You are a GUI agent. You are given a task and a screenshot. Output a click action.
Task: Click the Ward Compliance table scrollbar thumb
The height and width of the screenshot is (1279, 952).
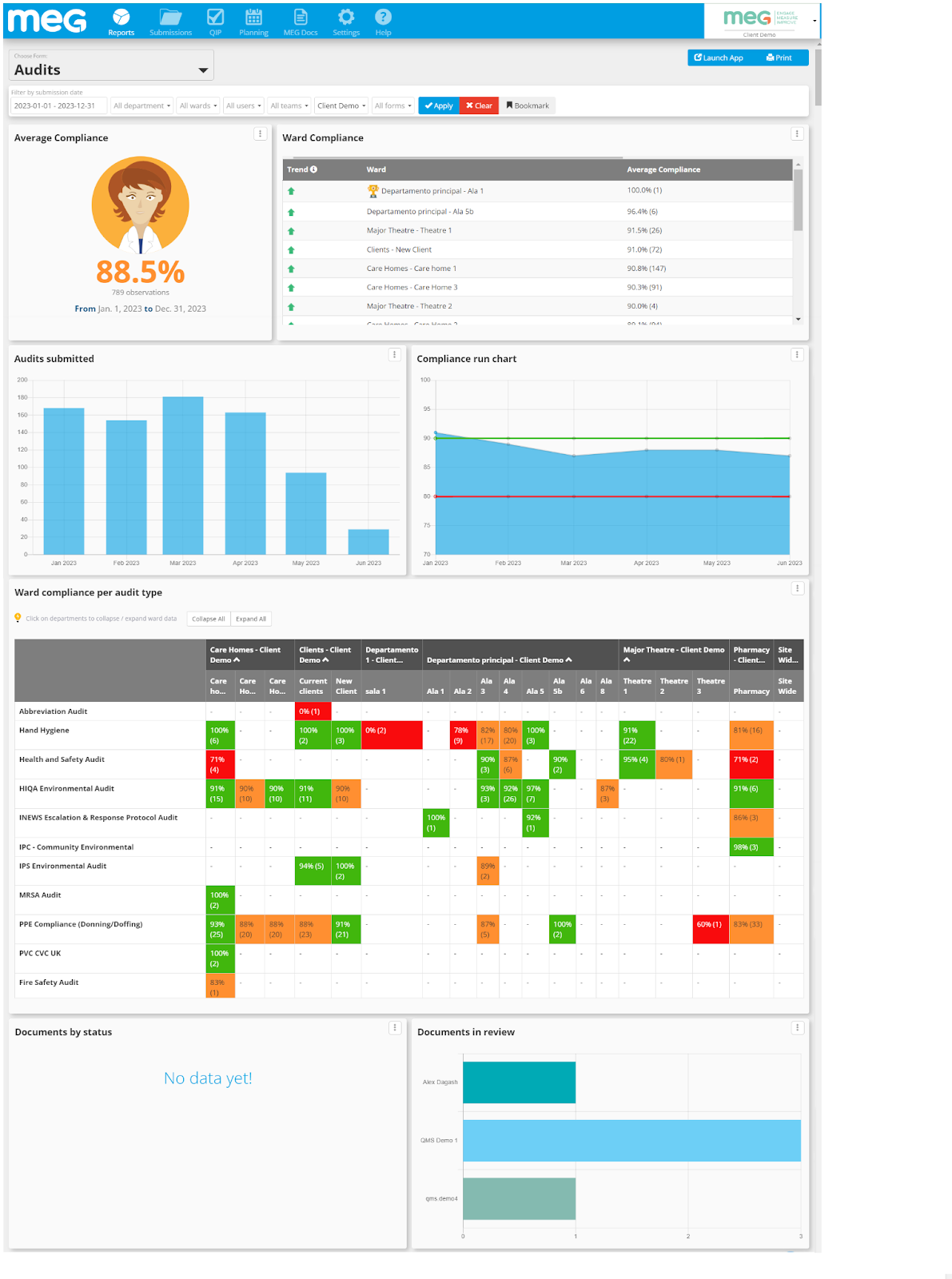point(798,200)
